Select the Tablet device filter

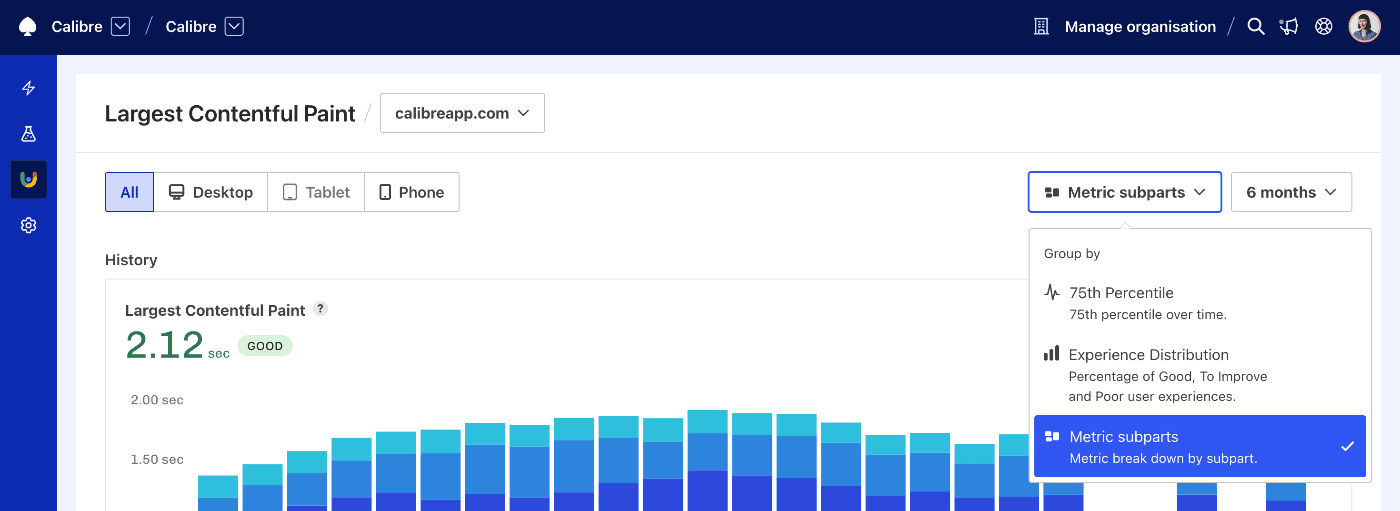pos(316,192)
